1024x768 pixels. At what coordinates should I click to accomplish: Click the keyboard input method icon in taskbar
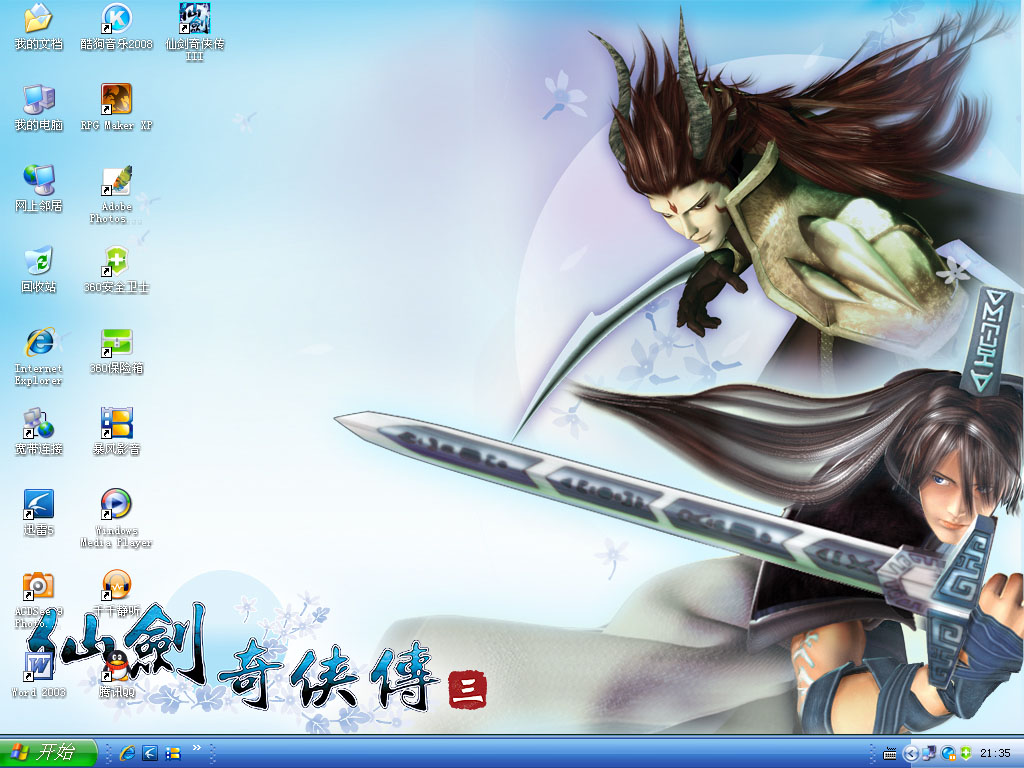tap(889, 754)
